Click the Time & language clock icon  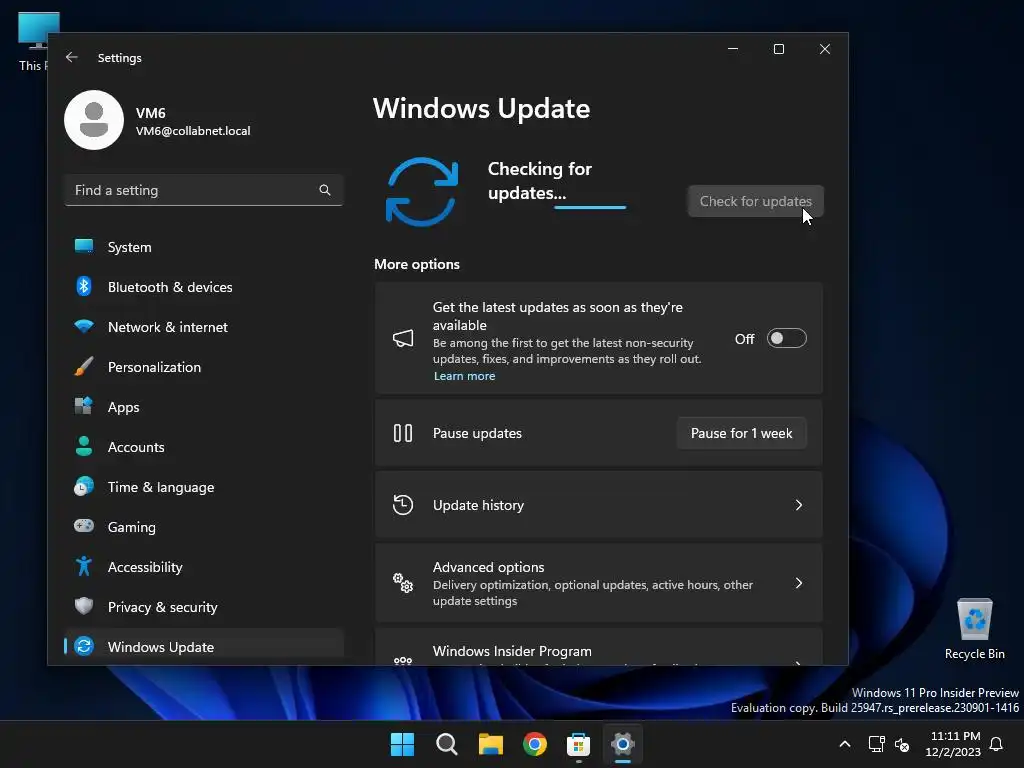pyautogui.click(x=84, y=487)
